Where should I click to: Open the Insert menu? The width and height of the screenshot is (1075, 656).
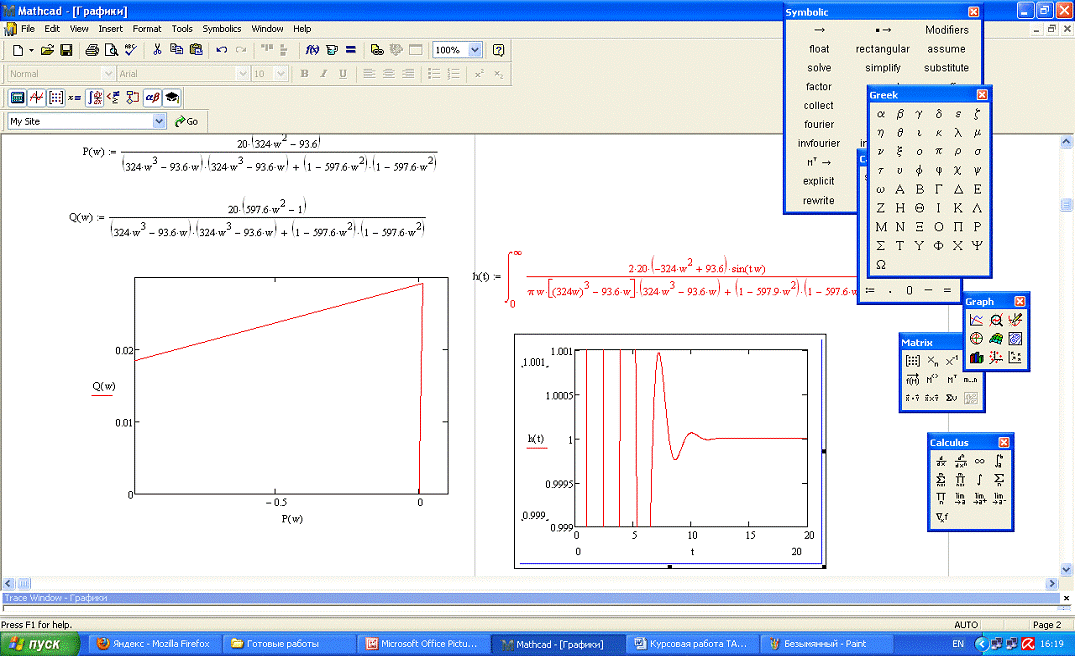(111, 29)
